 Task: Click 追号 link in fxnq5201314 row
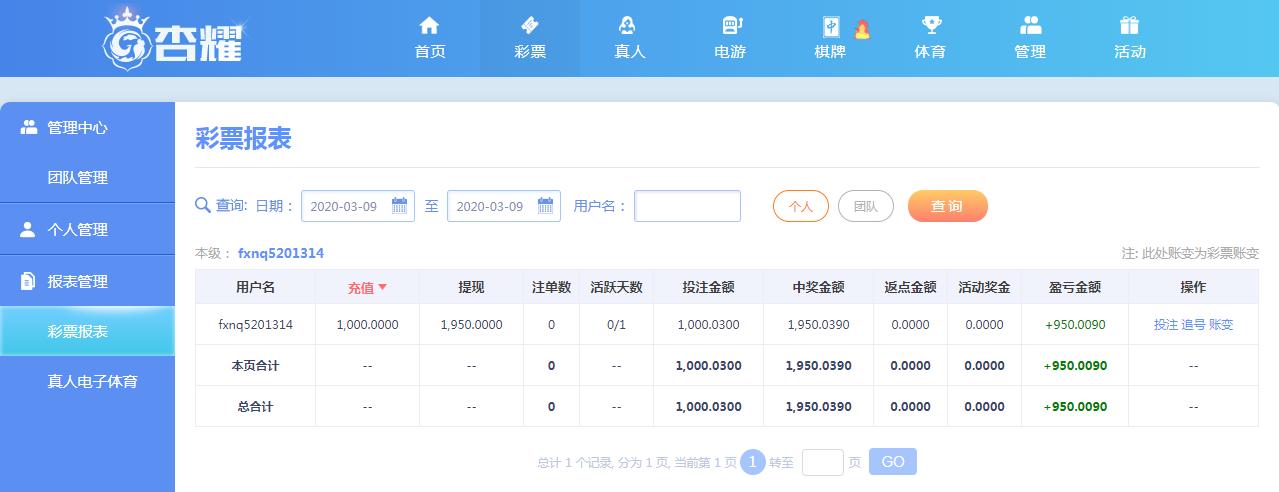tap(1193, 324)
